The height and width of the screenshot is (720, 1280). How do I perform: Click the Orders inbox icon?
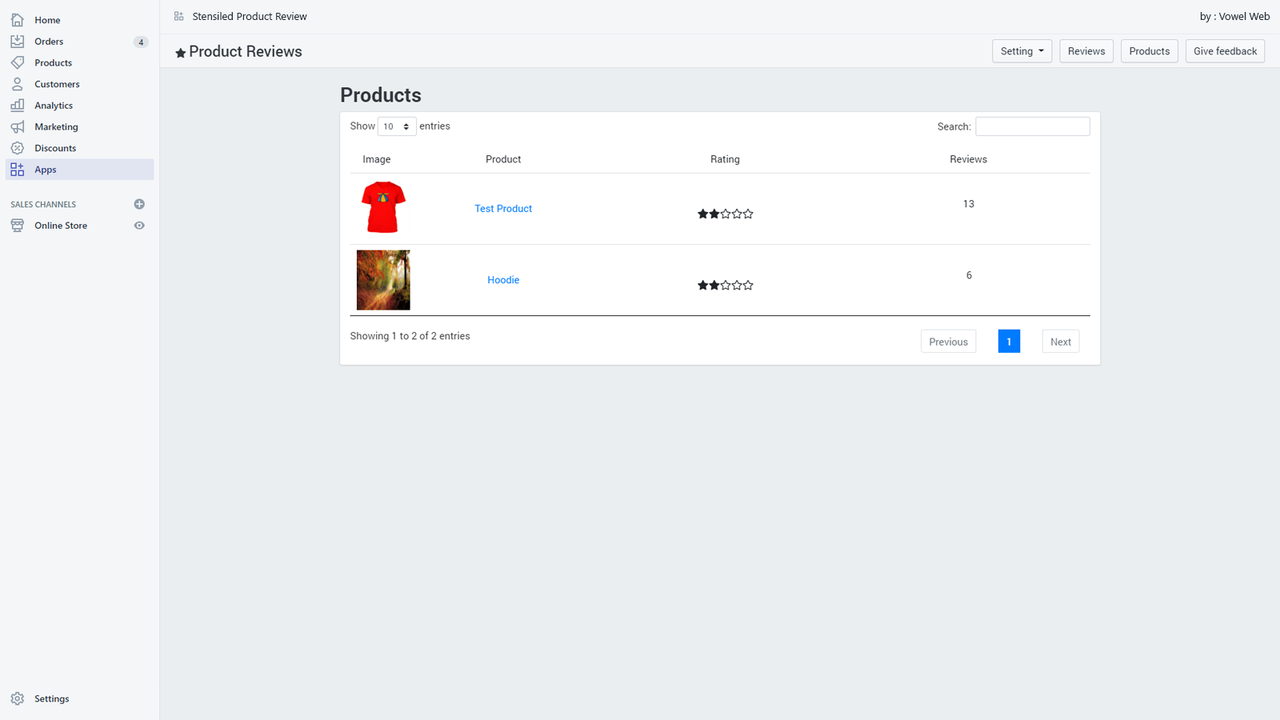[17, 41]
